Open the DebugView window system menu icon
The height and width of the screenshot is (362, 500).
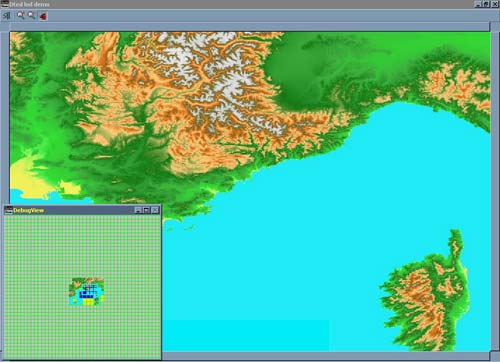click(9, 210)
